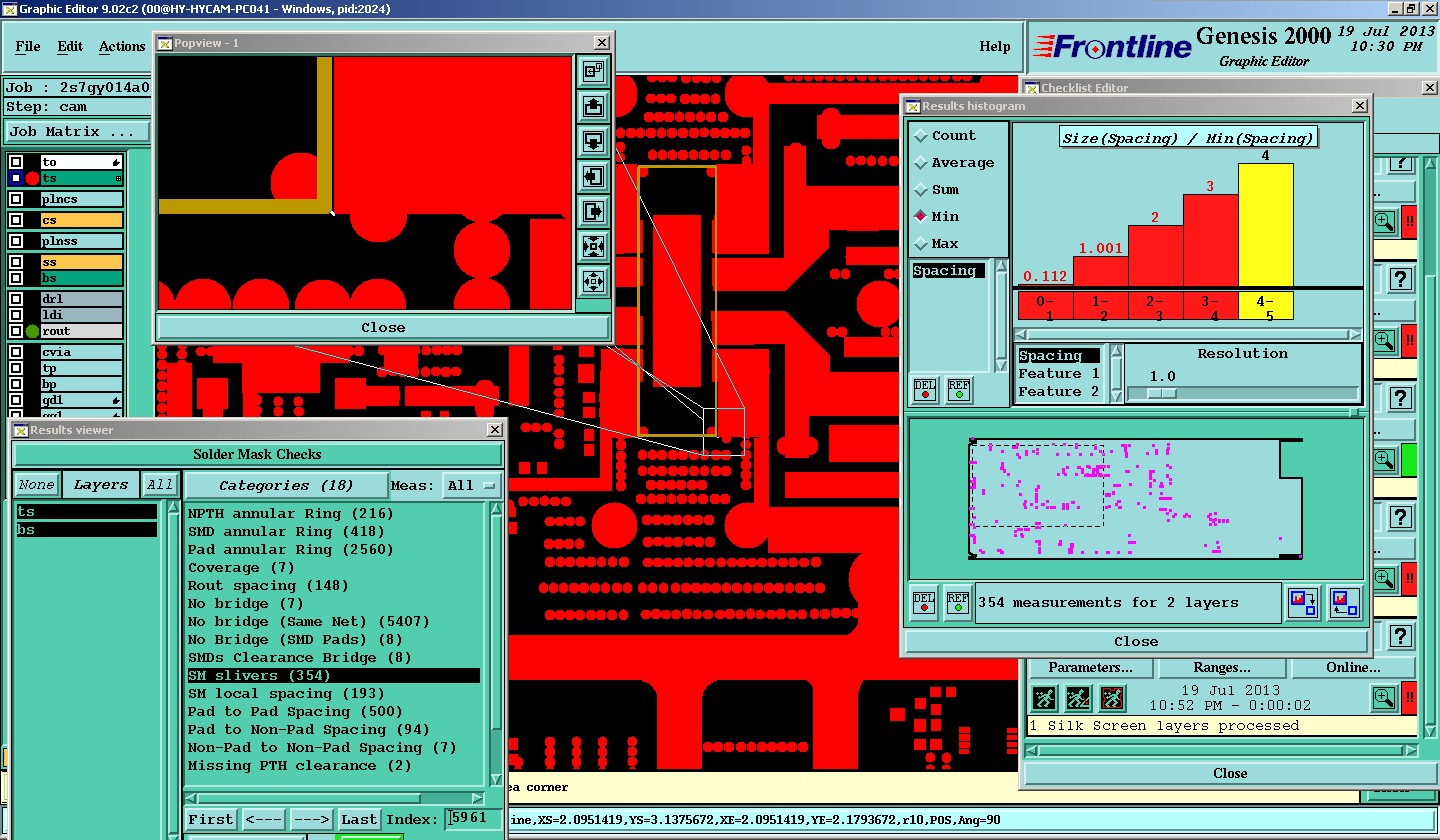This screenshot has height=840, width=1440.
Task: Toggle checkbox for layer drl
Action: [16, 299]
